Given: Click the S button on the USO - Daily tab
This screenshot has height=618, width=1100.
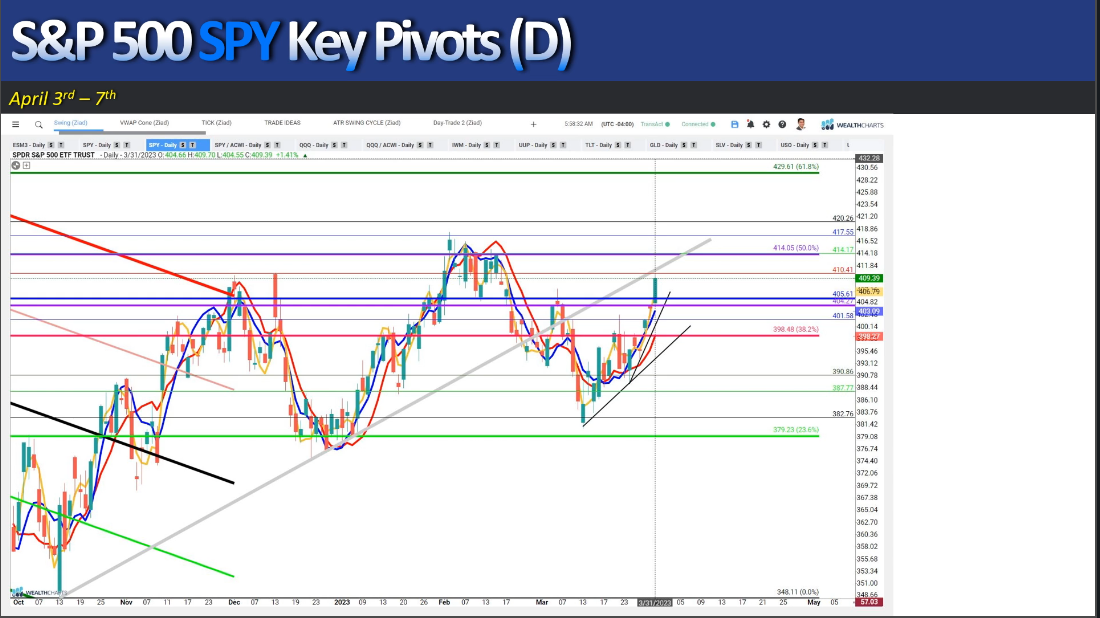Looking at the screenshot, I should click(815, 145).
